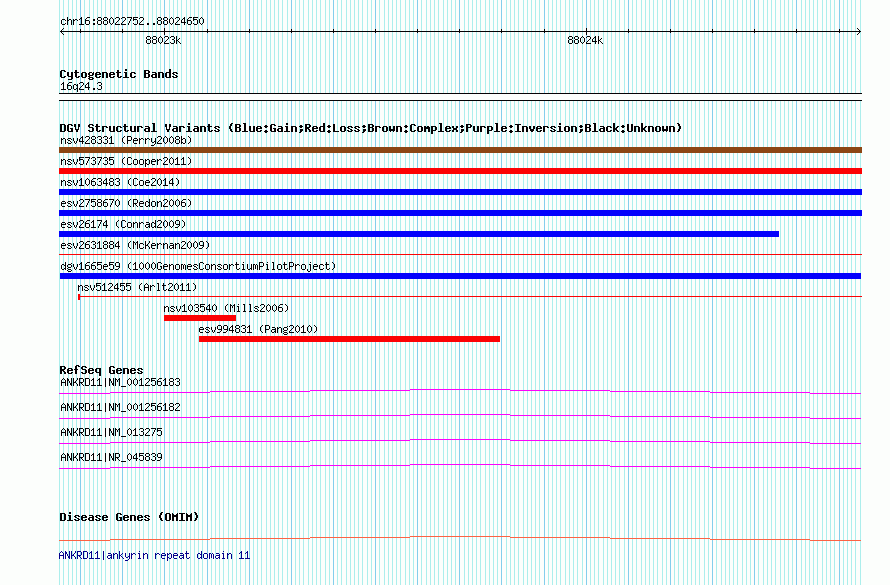Click the thin red nsv512455 loss line
The width and height of the screenshot is (890, 585).
tap(470, 296)
